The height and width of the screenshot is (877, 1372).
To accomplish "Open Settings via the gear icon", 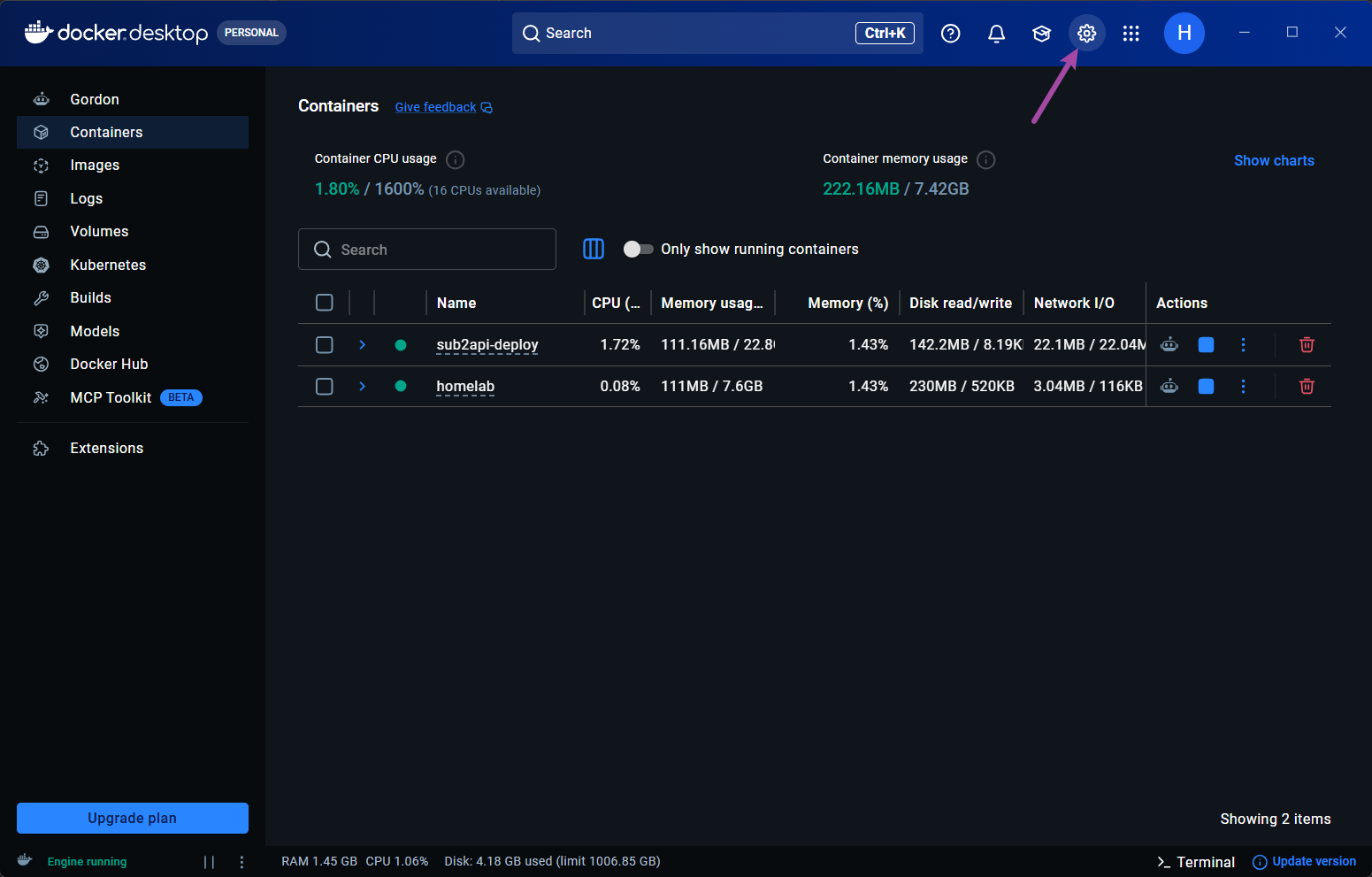I will tap(1086, 34).
